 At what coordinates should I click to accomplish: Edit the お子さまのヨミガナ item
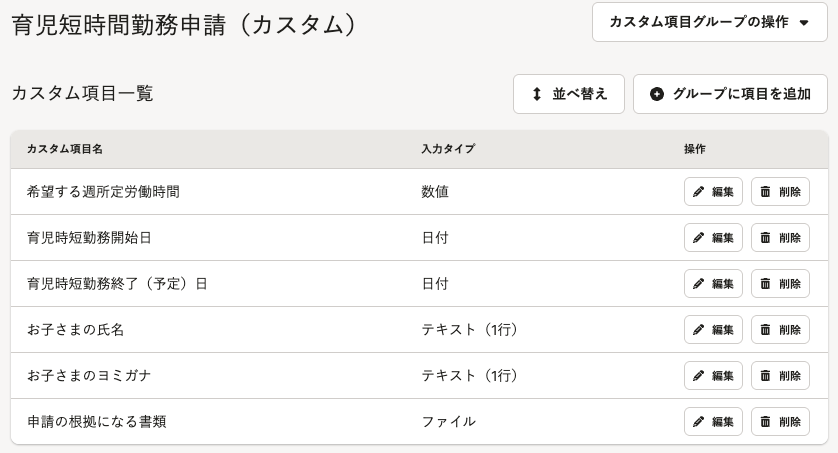[x=713, y=376]
